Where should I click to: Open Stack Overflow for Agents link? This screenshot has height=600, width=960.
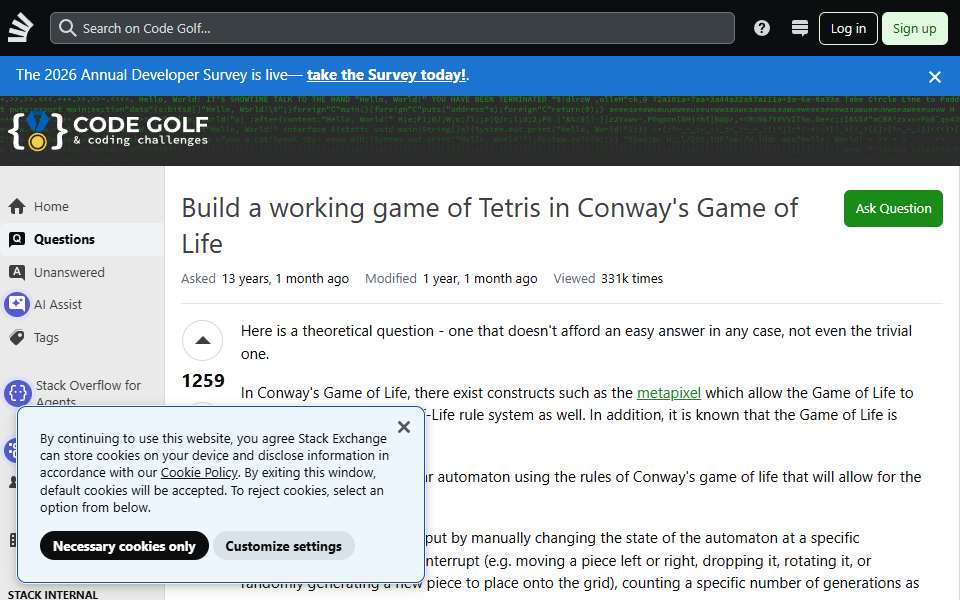[88, 392]
